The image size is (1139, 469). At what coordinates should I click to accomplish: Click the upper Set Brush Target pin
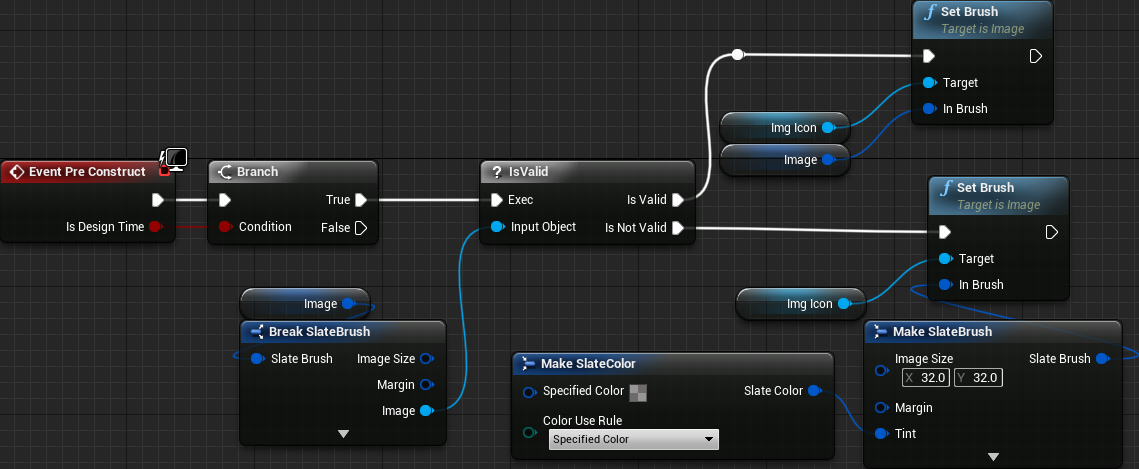(928, 83)
